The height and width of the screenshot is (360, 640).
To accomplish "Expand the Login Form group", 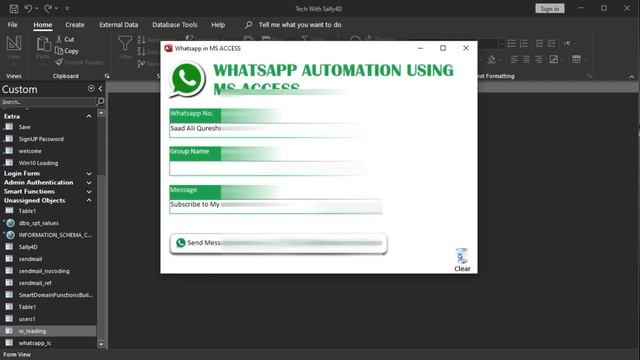I will point(89,173).
